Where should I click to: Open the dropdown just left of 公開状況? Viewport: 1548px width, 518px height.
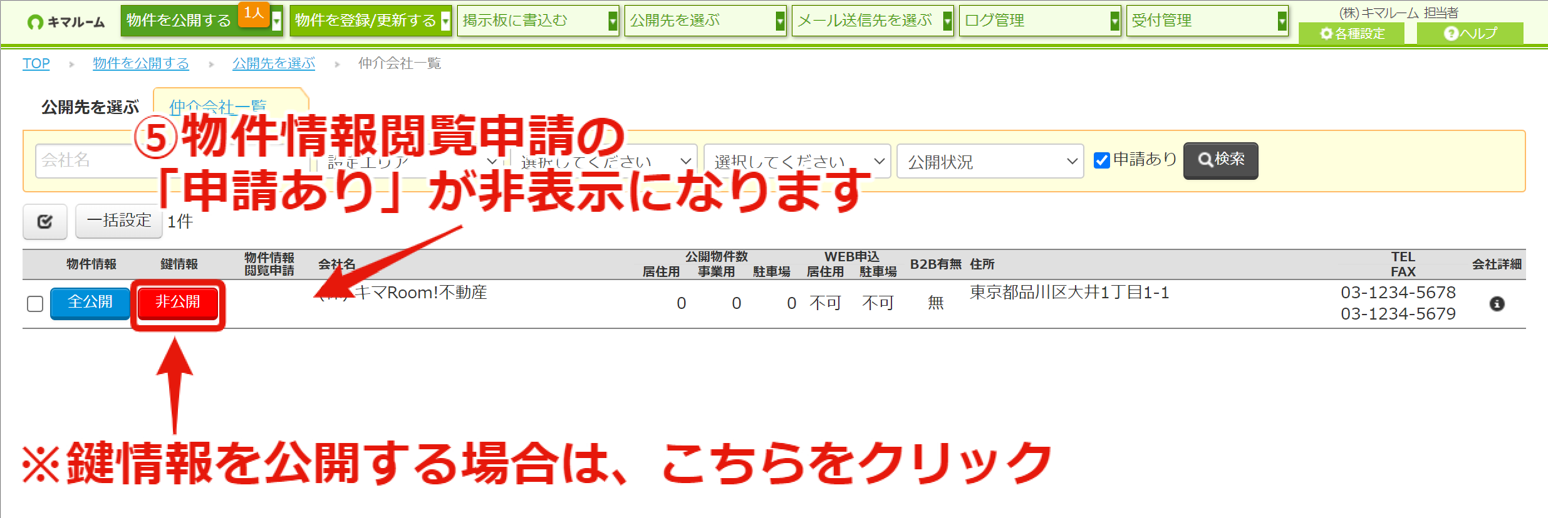click(797, 161)
